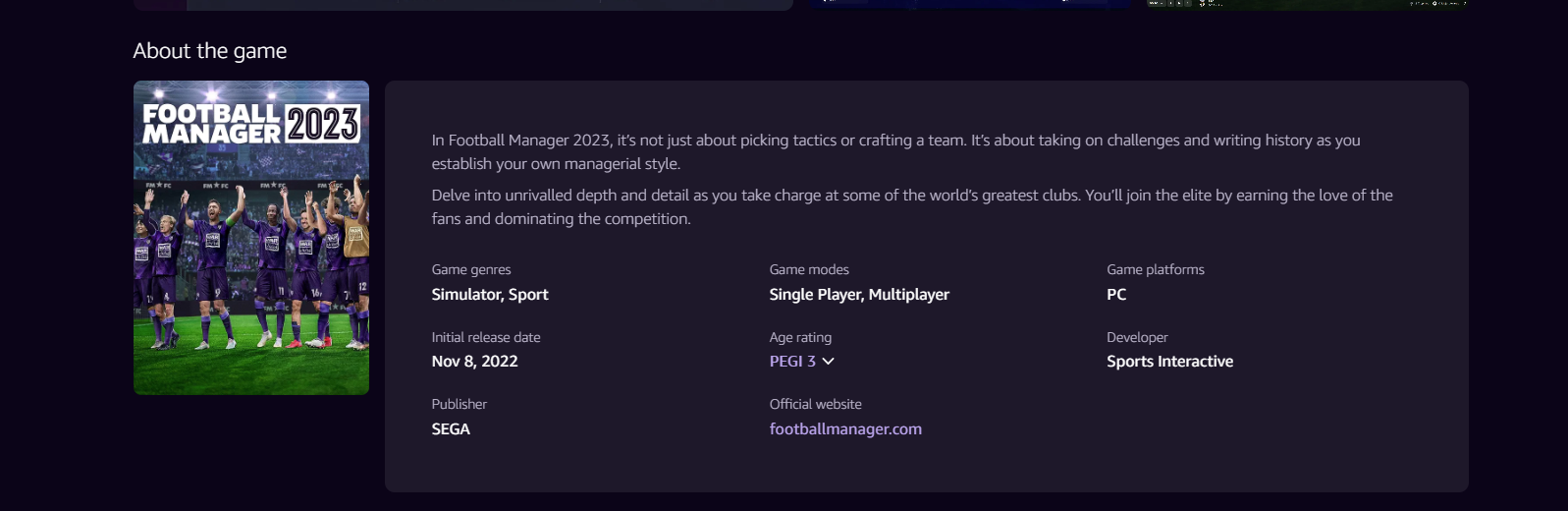Click the 'Developer' label

point(1137,337)
